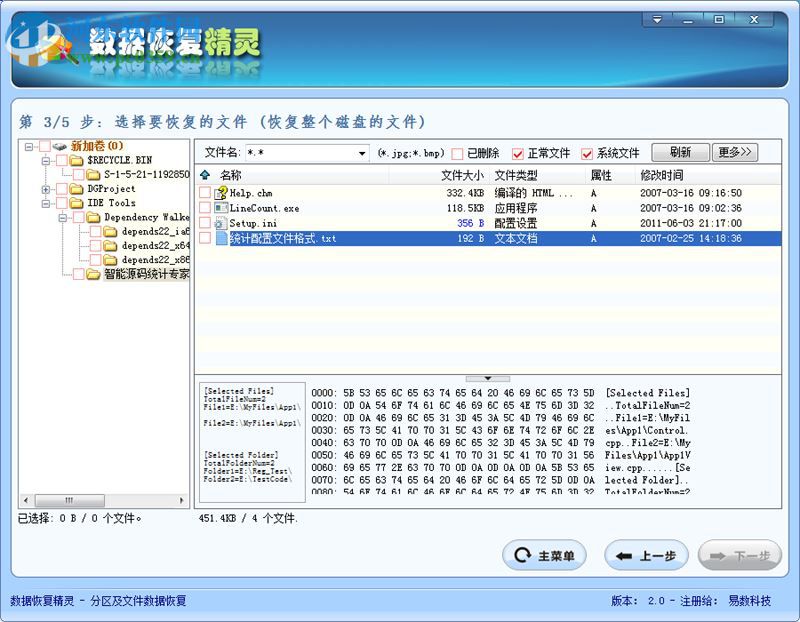Collapse the Dependency Walker tree node
This screenshot has height=622, width=800.
62,218
